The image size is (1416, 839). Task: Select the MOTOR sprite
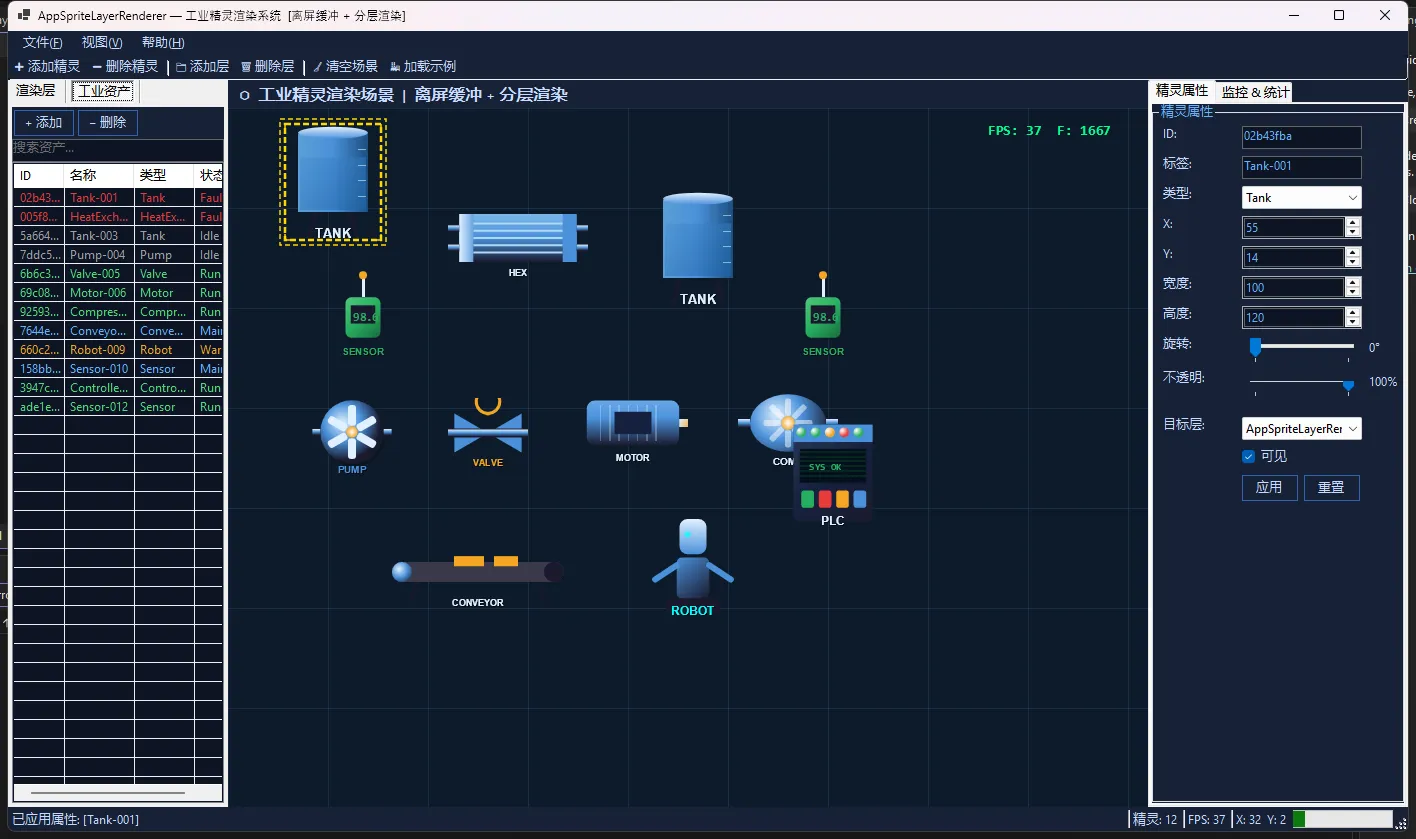pos(632,423)
